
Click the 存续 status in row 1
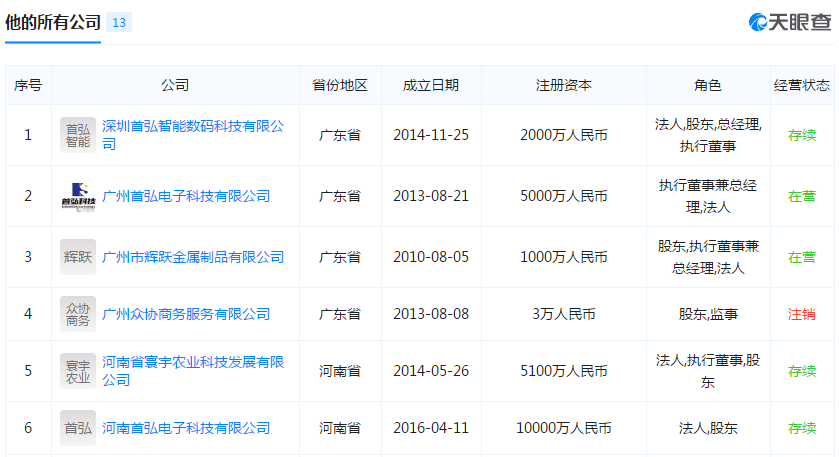point(802,135)
